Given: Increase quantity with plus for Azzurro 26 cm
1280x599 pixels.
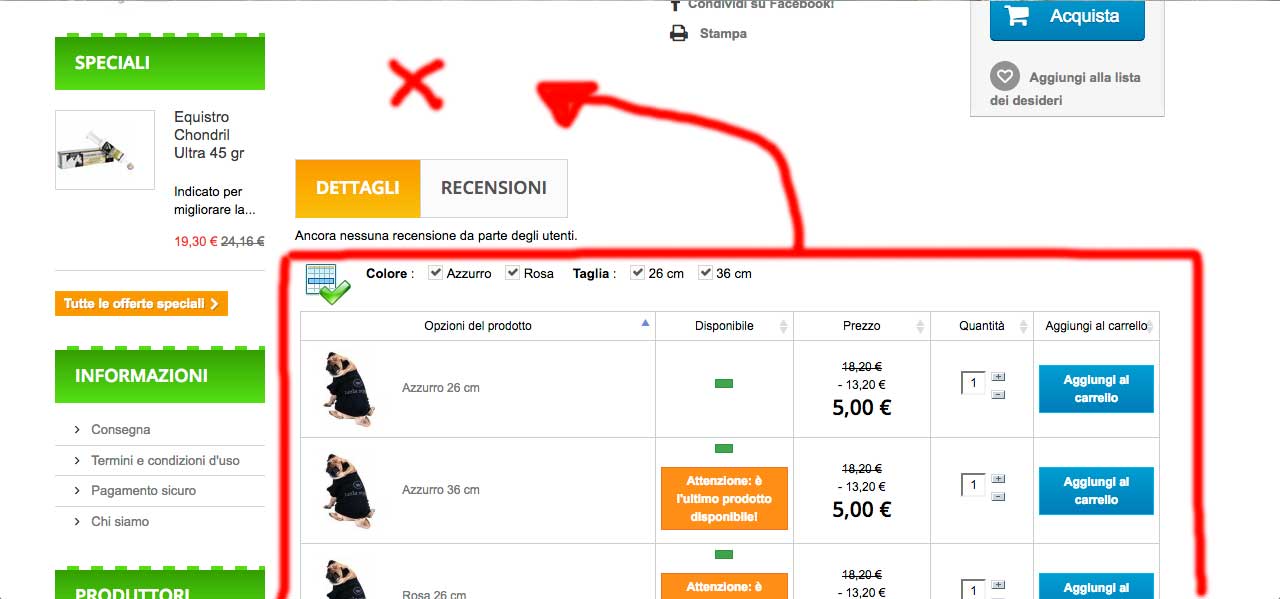Looking at the screenshot, I should coord(998,377).
